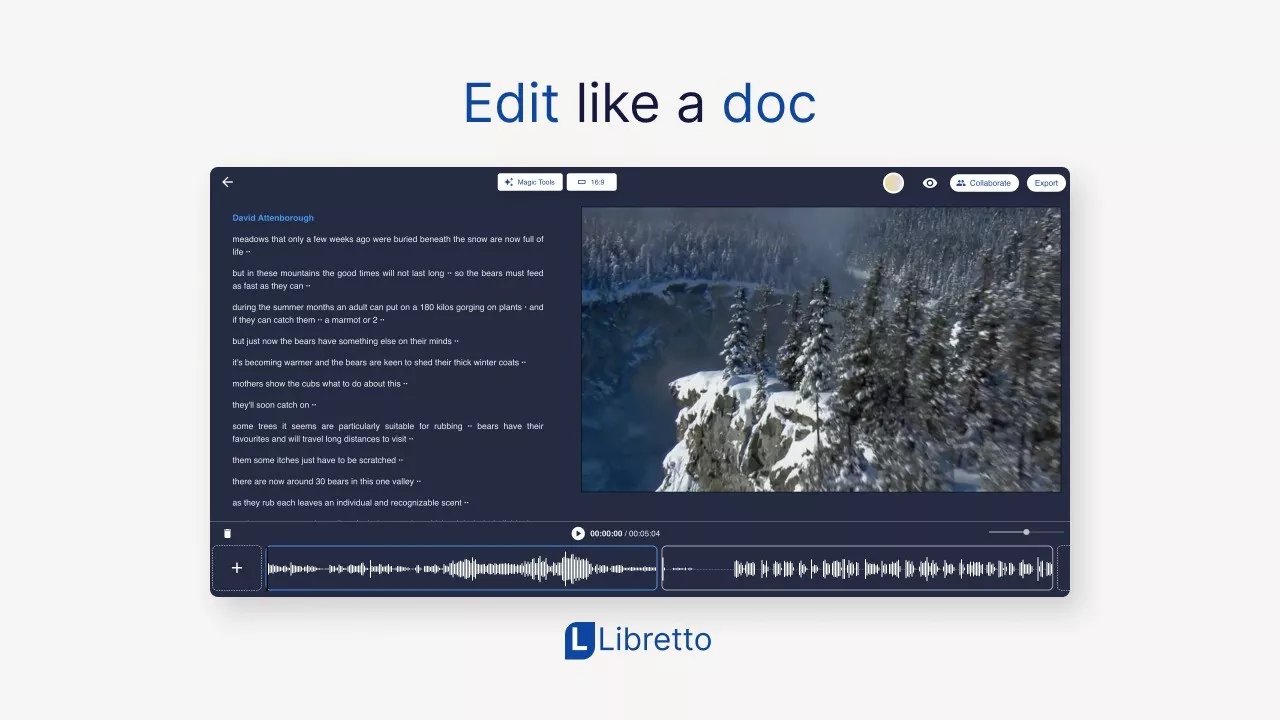Click the people icon on Collaborate
This screenshot has width=1280, height=720.
coord(961,183)
